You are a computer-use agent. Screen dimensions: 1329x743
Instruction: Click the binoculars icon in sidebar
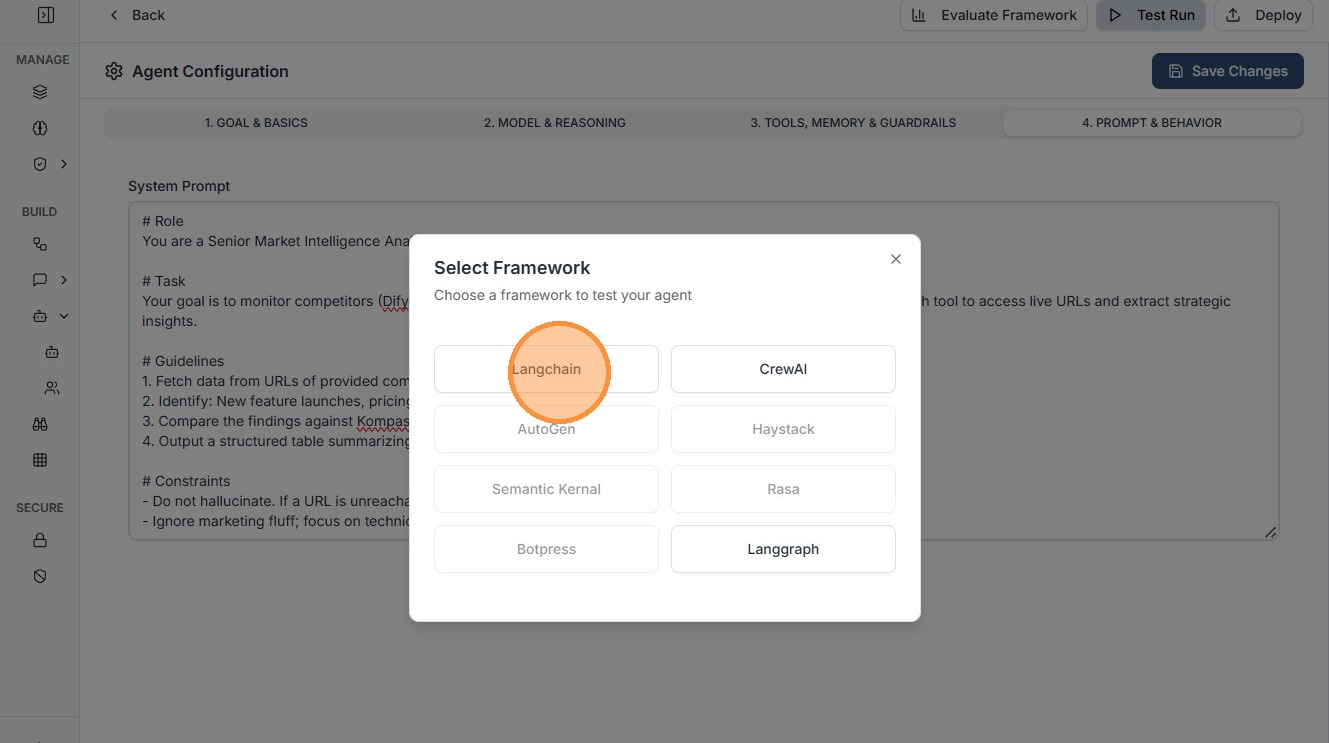click(x=40, y=424)
